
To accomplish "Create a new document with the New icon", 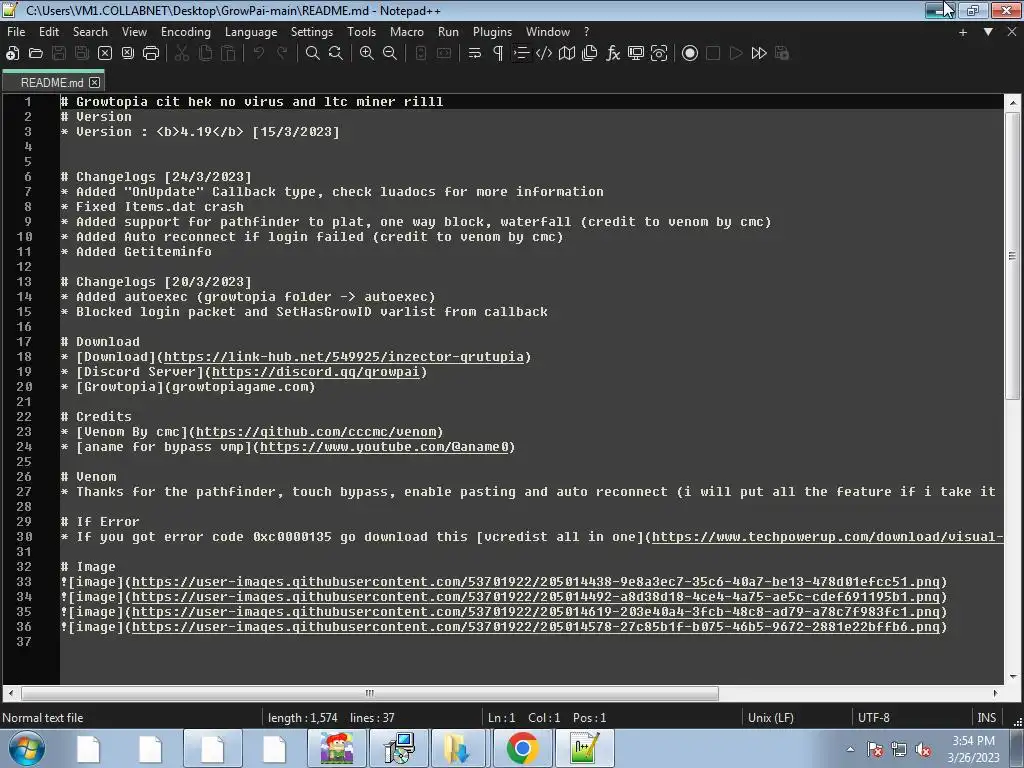I will coord(12,54).
